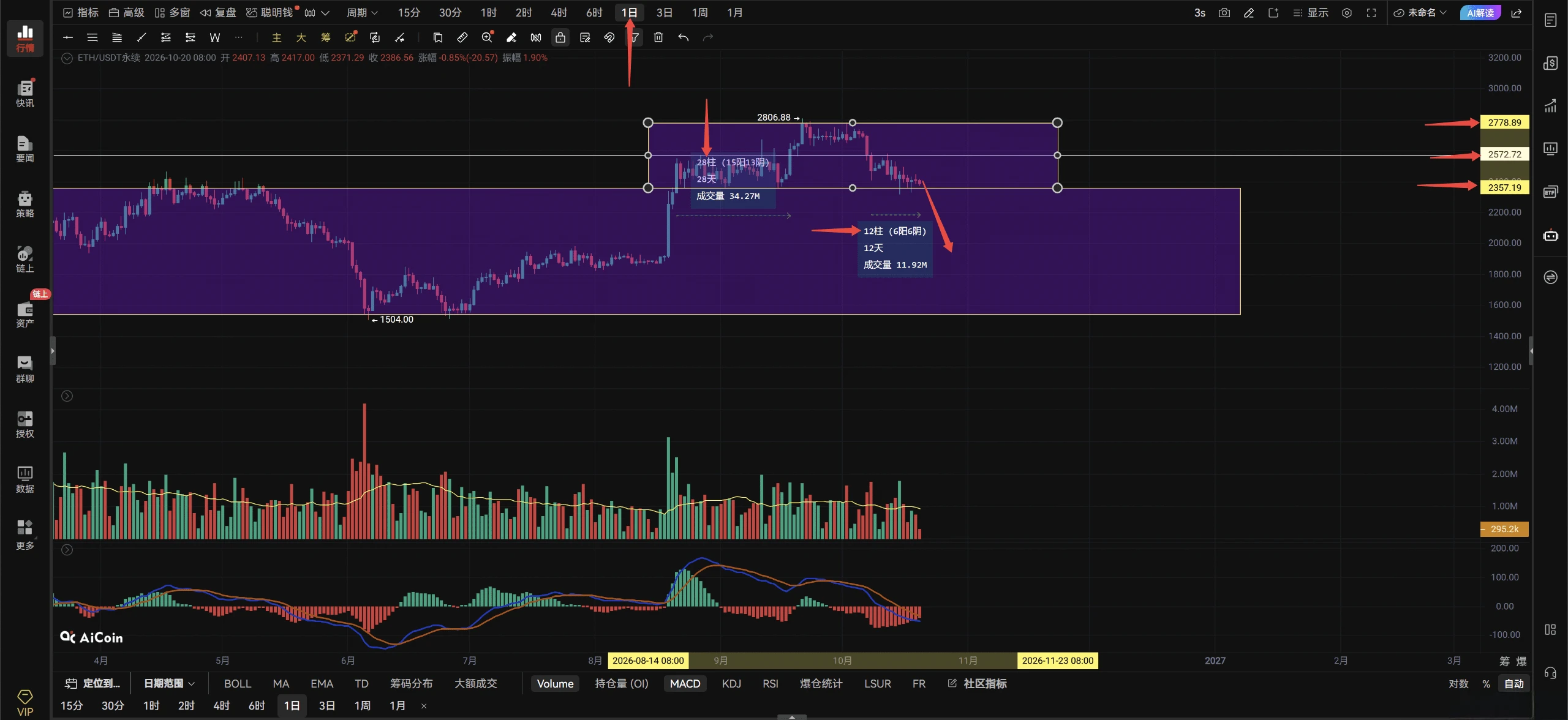Select the ruler measure tool
The image size is (1568, 720).
click(462, 37)
